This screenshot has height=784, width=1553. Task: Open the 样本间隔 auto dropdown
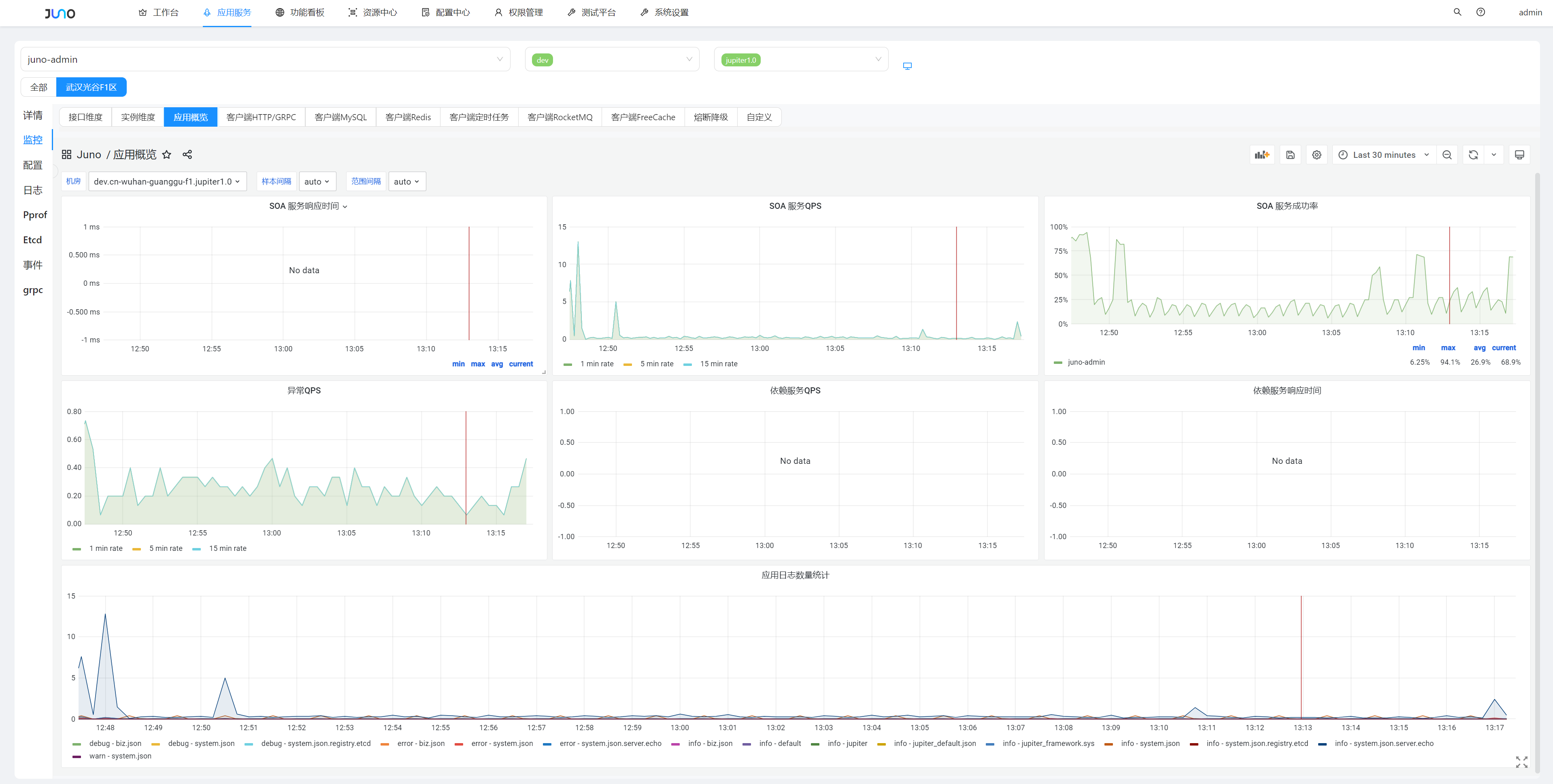click(317, 181)
